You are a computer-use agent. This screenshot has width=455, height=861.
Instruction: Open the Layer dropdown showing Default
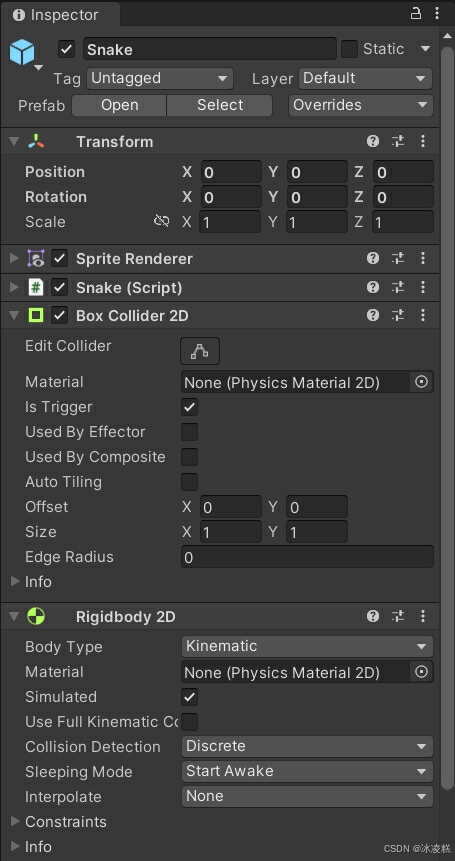pyautogui.click(x=366, y=79)
